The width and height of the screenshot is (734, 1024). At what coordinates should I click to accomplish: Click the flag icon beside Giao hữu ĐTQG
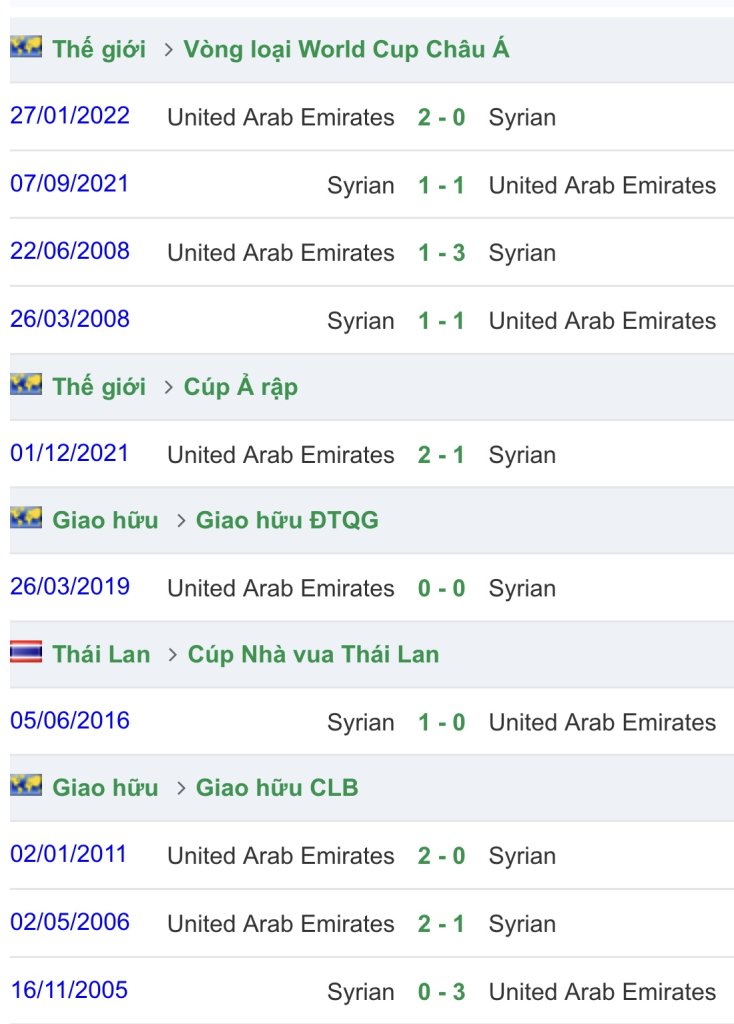coord(26,518)
